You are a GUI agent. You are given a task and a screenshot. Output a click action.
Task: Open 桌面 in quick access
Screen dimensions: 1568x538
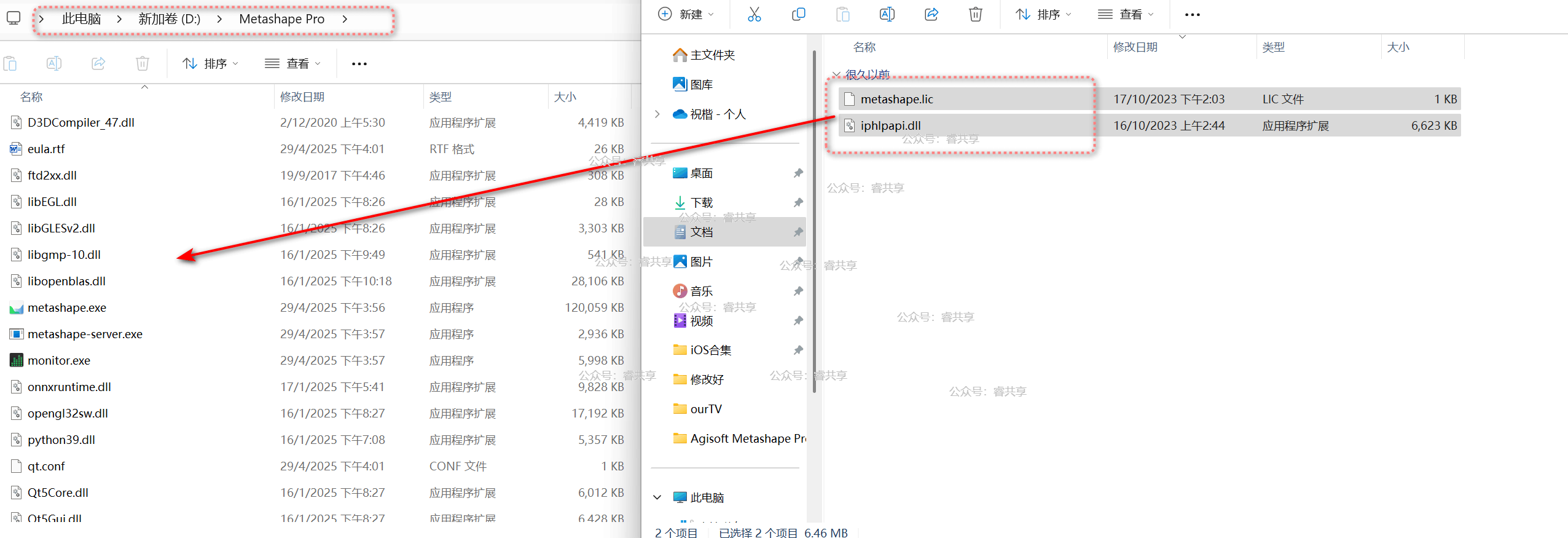(701, 173)
